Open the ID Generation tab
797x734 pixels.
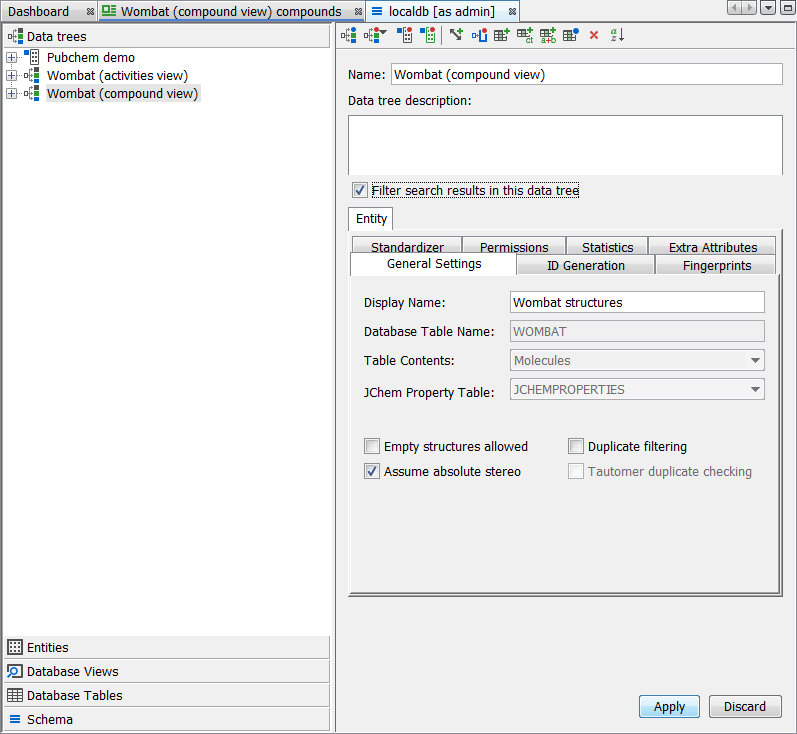pyautogui.click(x=586, y=265)
